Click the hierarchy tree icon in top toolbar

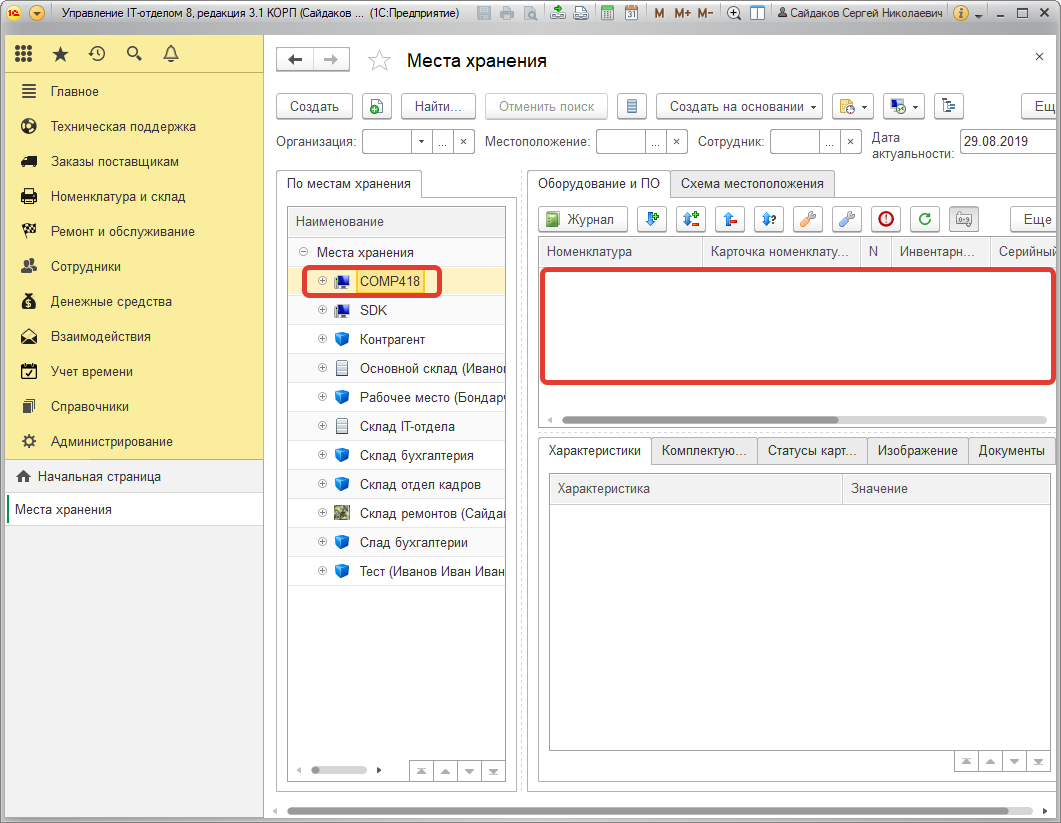[949, 106]
